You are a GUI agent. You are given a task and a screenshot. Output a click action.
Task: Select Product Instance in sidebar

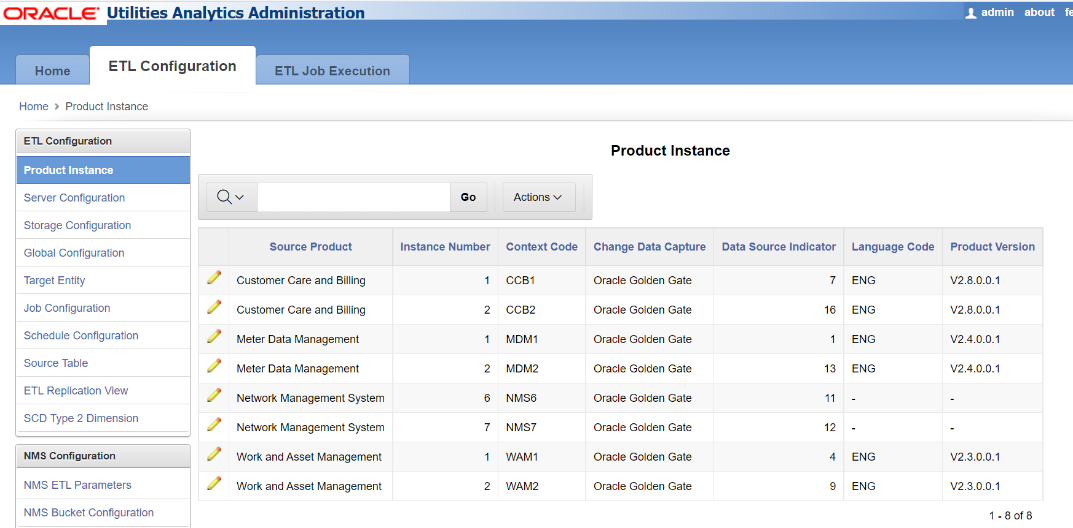(103, 170)
